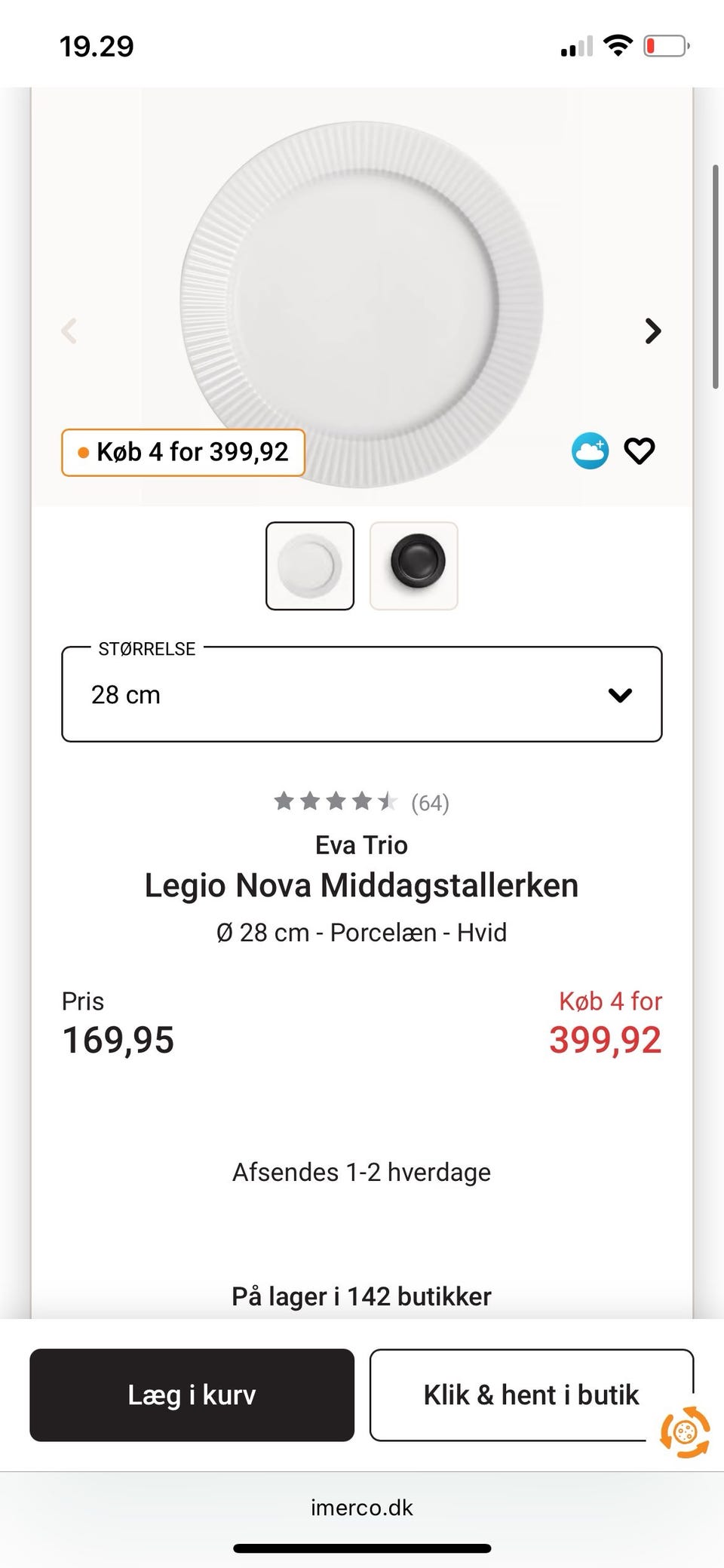Tap the orange floating chat icon
This screenshot has width=724, height=1568.
point(684,1431)
